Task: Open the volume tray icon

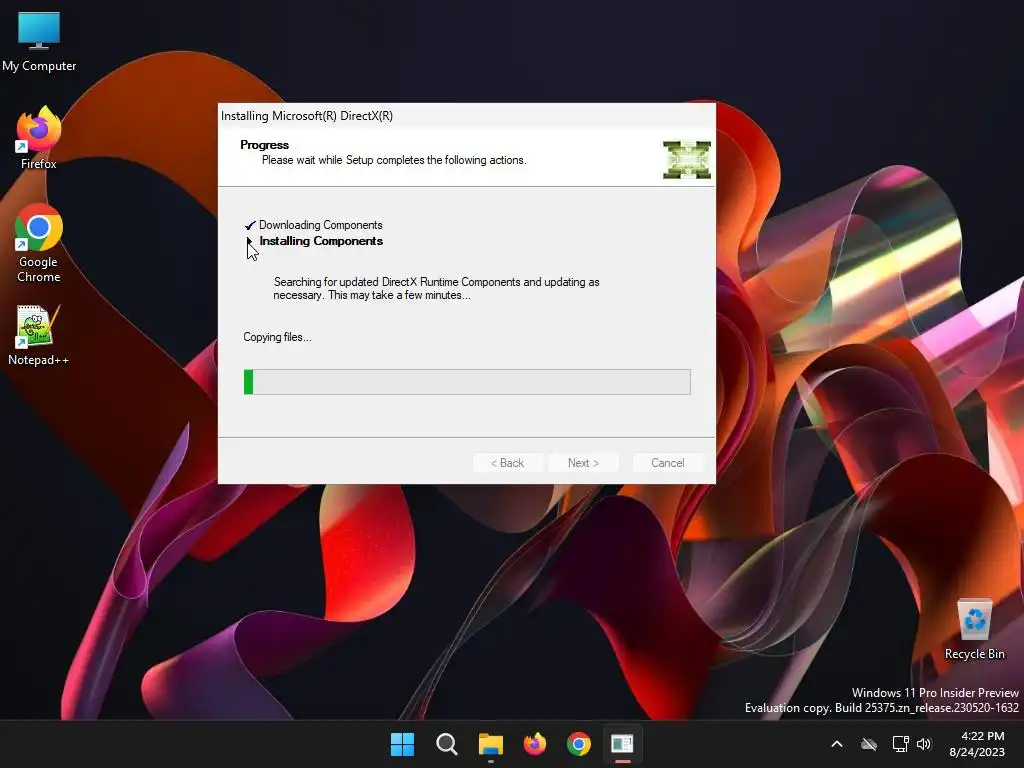Action: click(923, 744)
